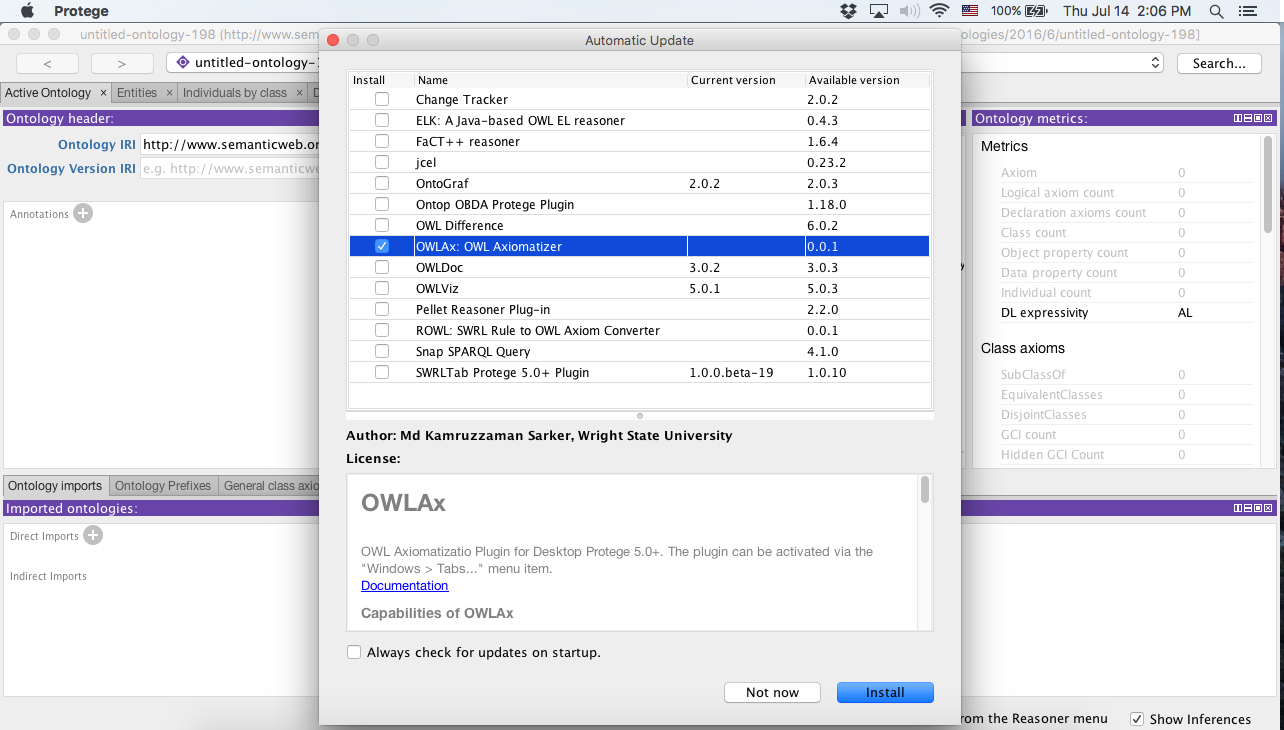This screenshot has height=730, width=1284.
Task: Select the Ontop OBDA Protege Plugin row
Action: click(640, 205)
